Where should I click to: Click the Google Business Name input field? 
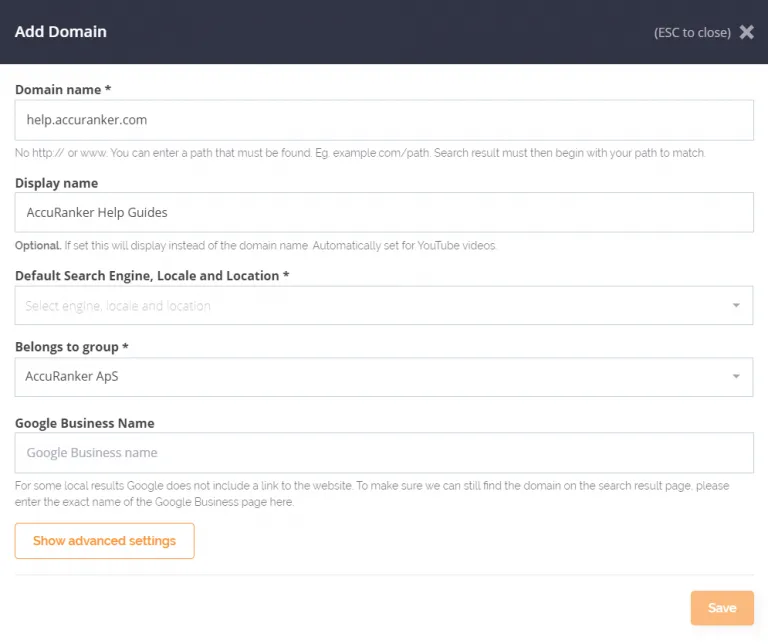tap(384, 453)
